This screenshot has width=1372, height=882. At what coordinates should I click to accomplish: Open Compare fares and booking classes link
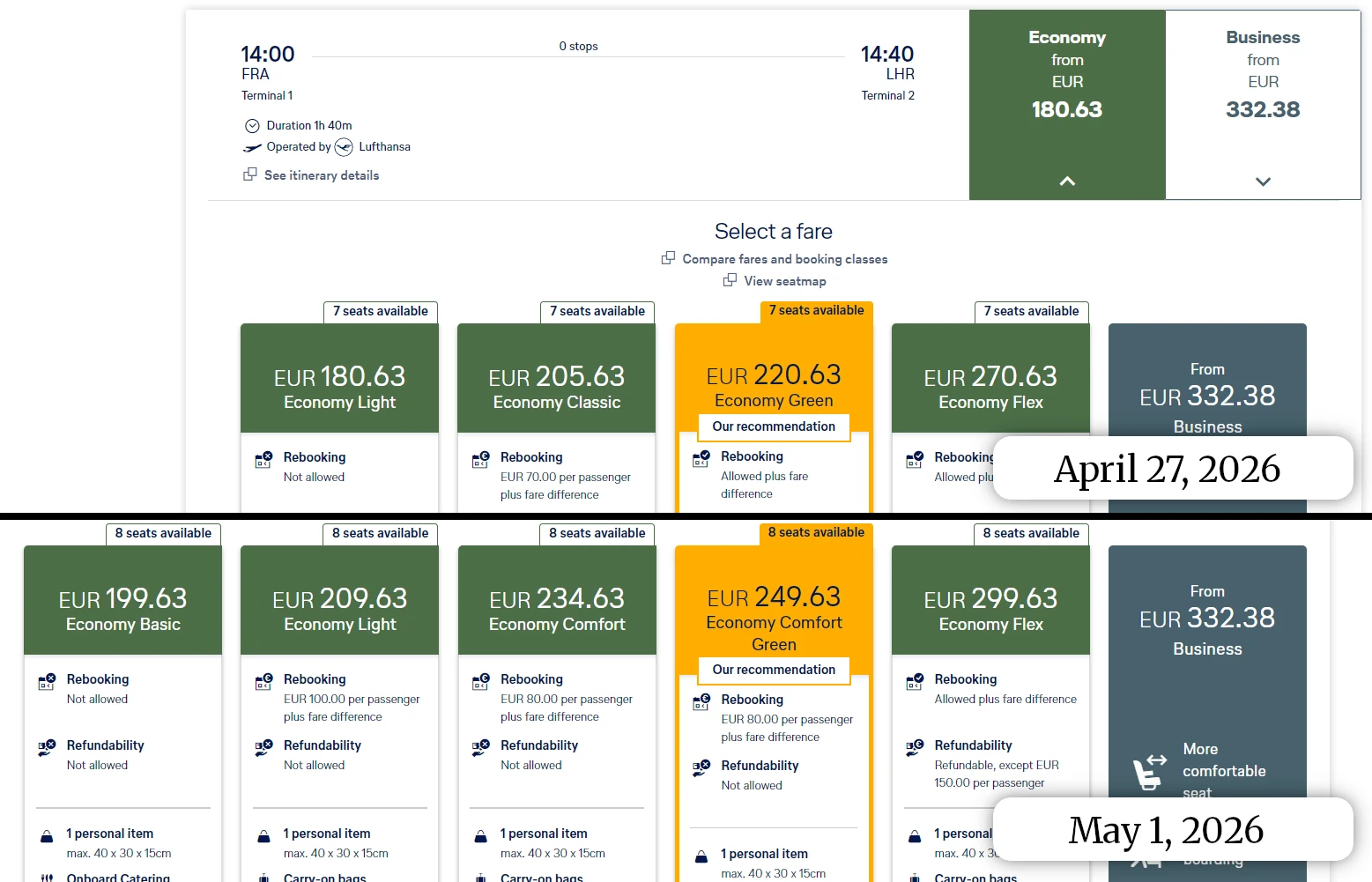785,259
